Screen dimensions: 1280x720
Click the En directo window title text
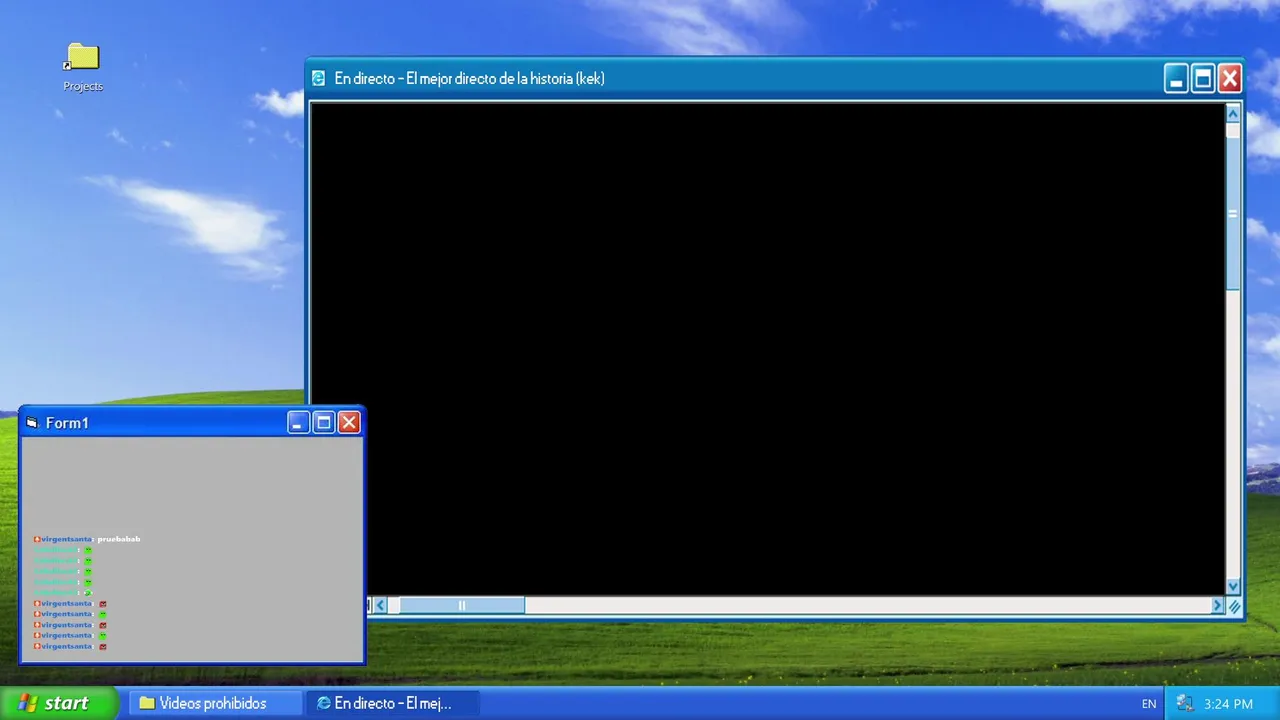469,79
